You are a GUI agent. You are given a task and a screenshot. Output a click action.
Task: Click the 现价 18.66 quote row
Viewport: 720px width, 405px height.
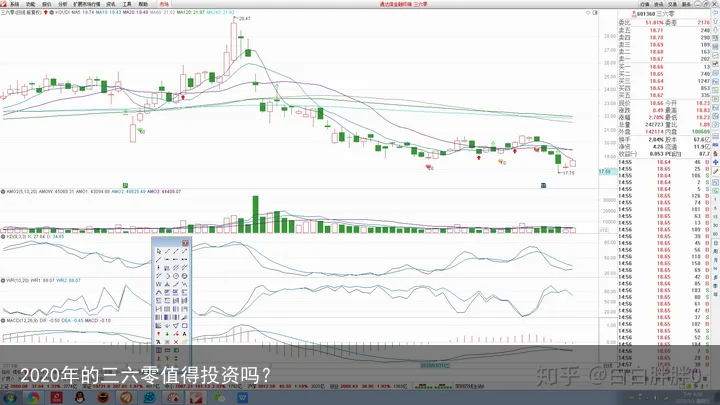[x=641, y=104]
